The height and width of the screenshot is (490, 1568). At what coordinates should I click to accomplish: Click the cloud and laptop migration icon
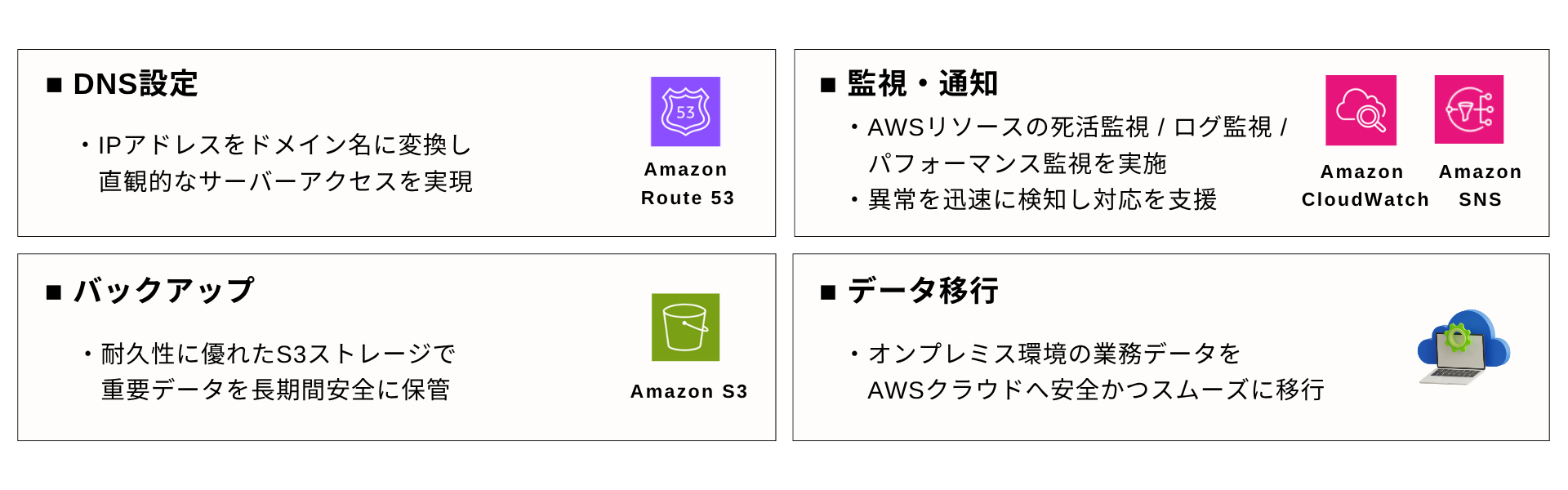[x=1463, y=346]
